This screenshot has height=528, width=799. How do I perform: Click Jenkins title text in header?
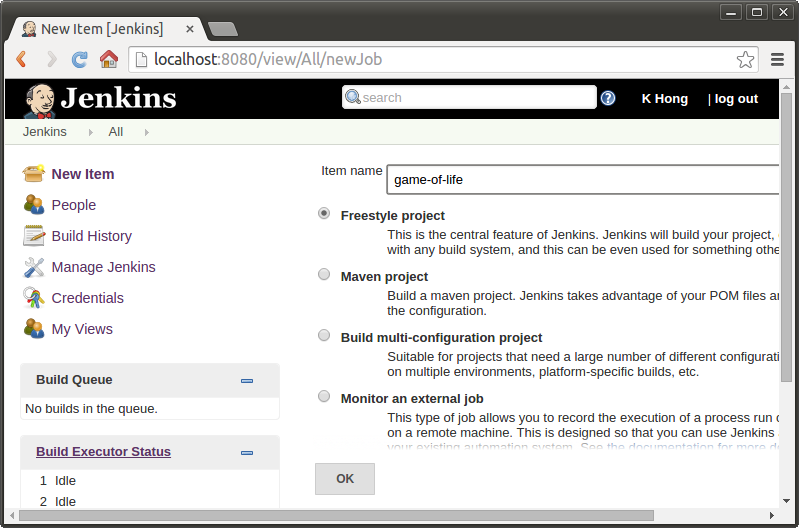coord(118,98)
